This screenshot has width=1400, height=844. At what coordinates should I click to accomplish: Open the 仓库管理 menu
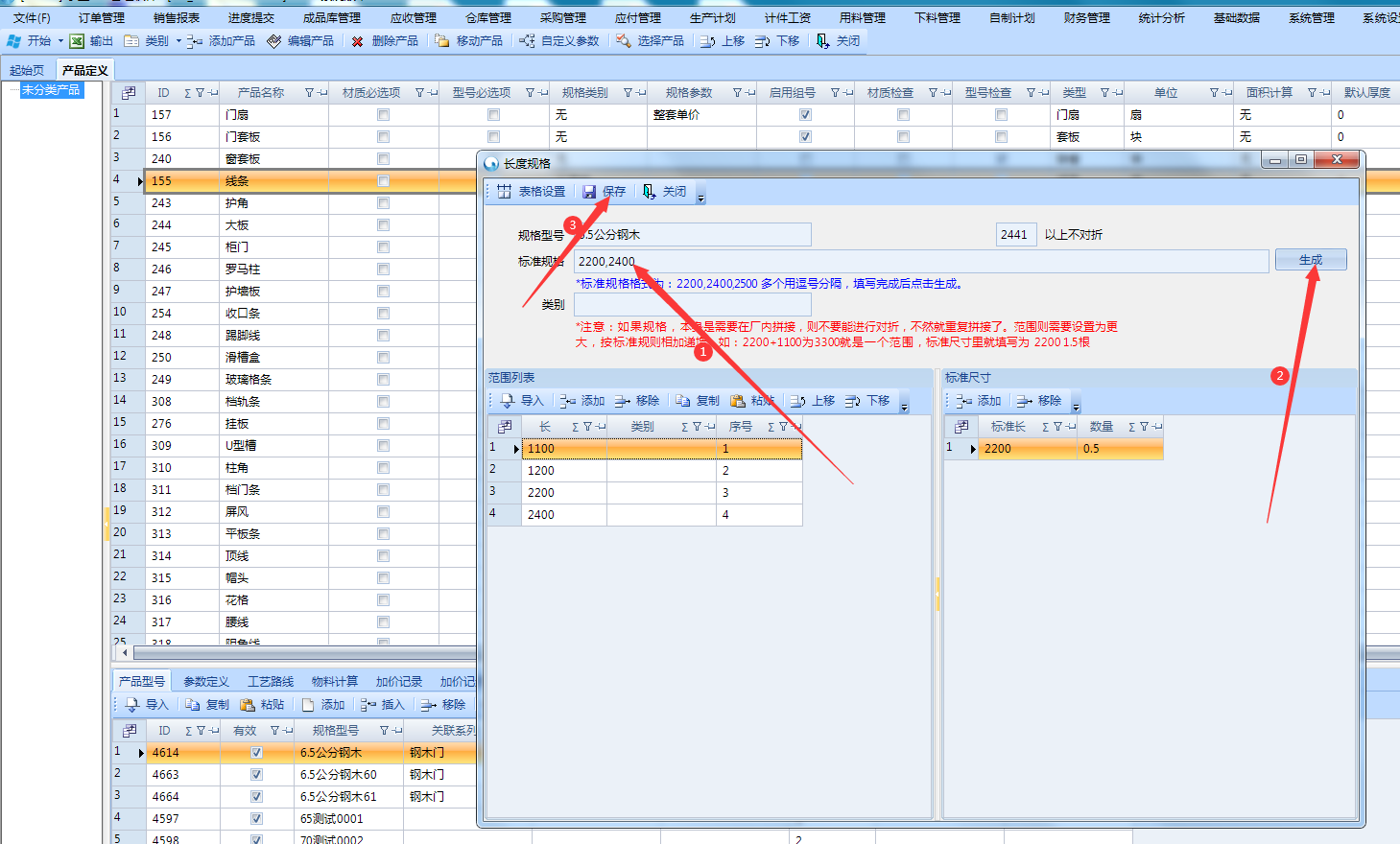(x=487, y=17)
